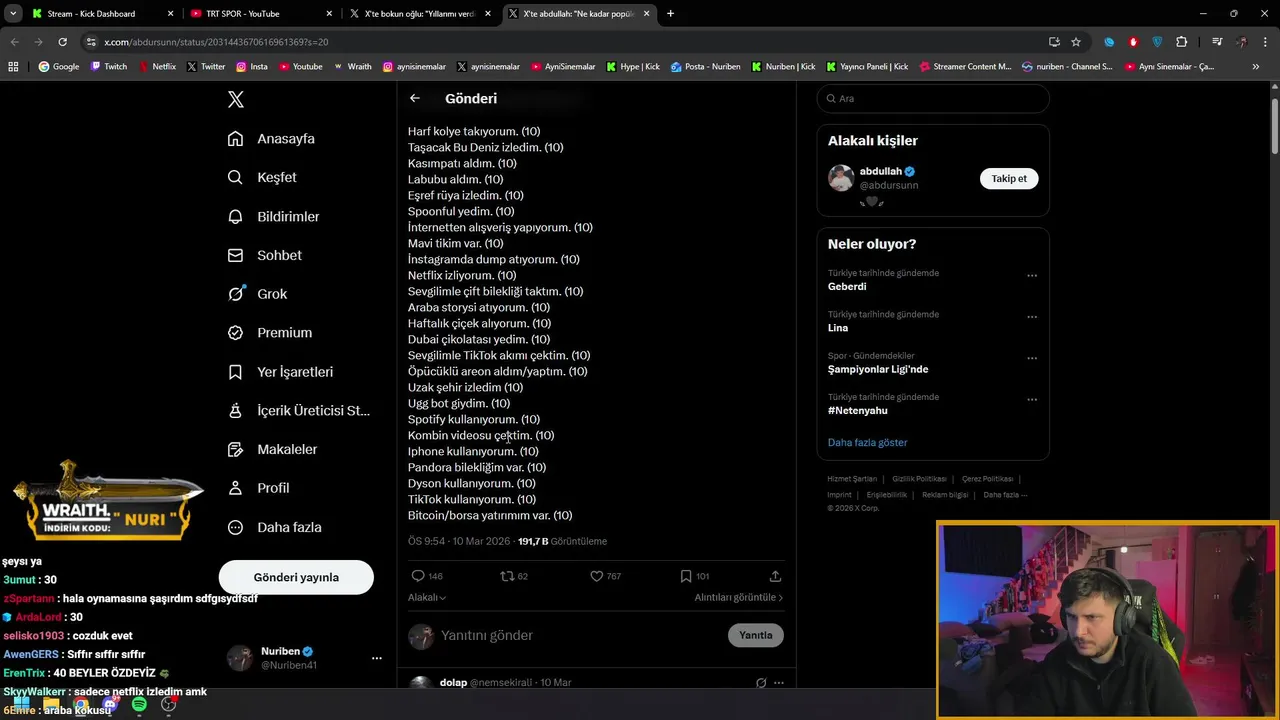Open Profil person icon
1280x720 pixels.
tap(235, 488)
